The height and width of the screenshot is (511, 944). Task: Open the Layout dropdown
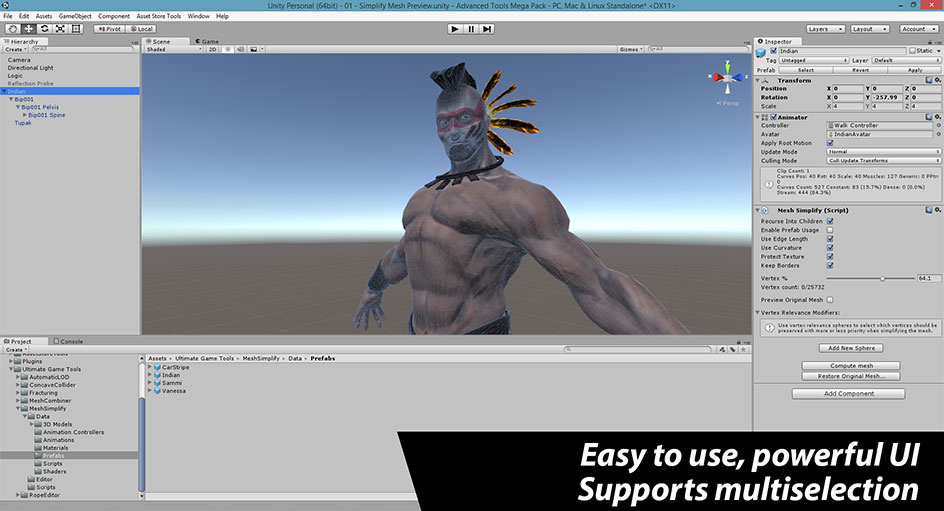[x=870, y=29]
